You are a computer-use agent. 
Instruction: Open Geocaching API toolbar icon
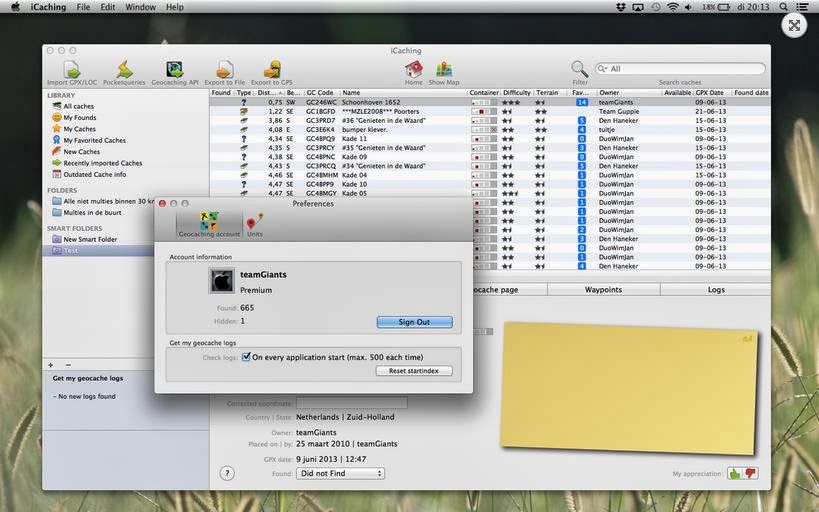[174, 69]
